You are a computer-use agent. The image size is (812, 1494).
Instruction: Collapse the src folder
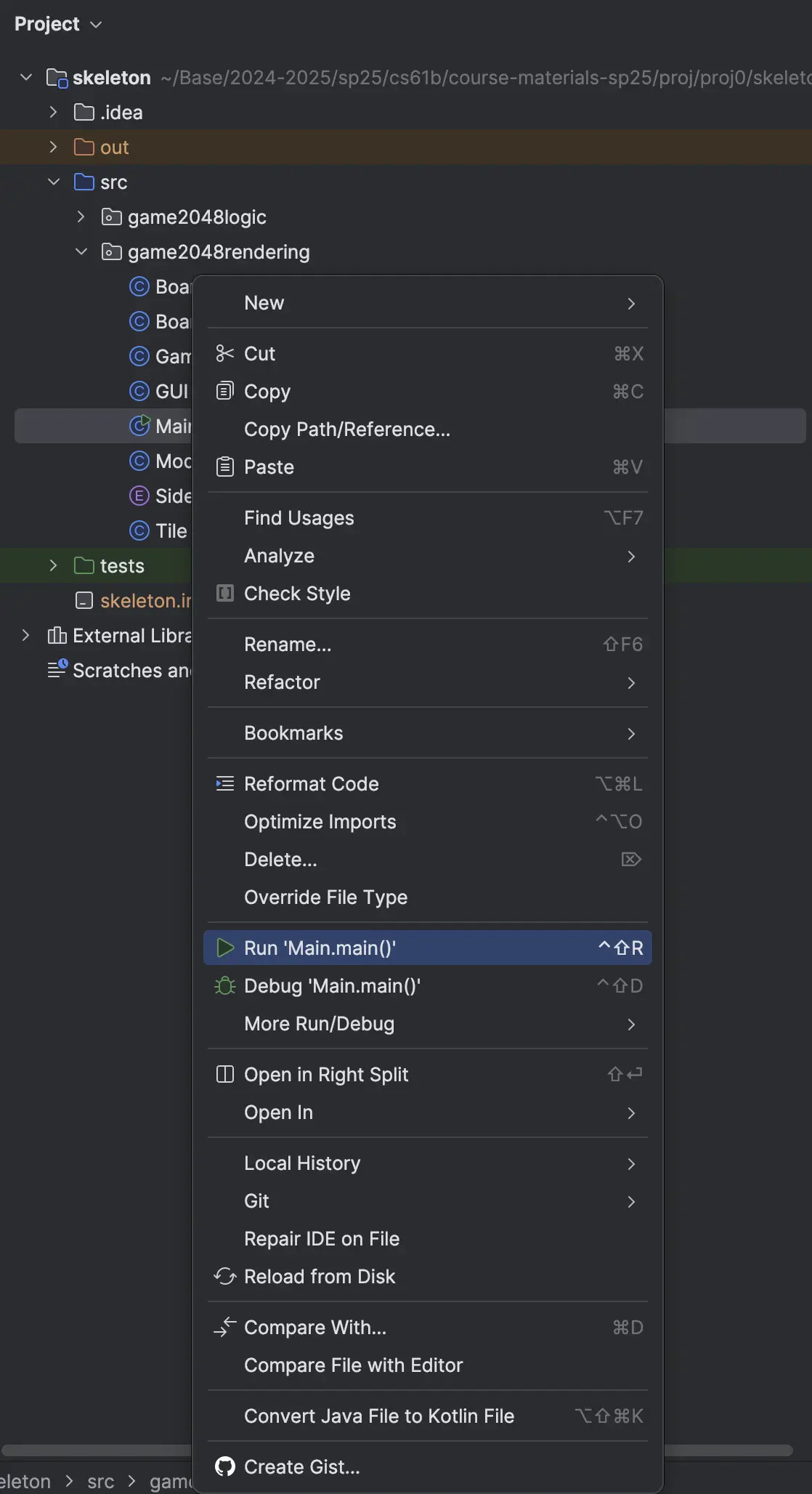(53, 182)
